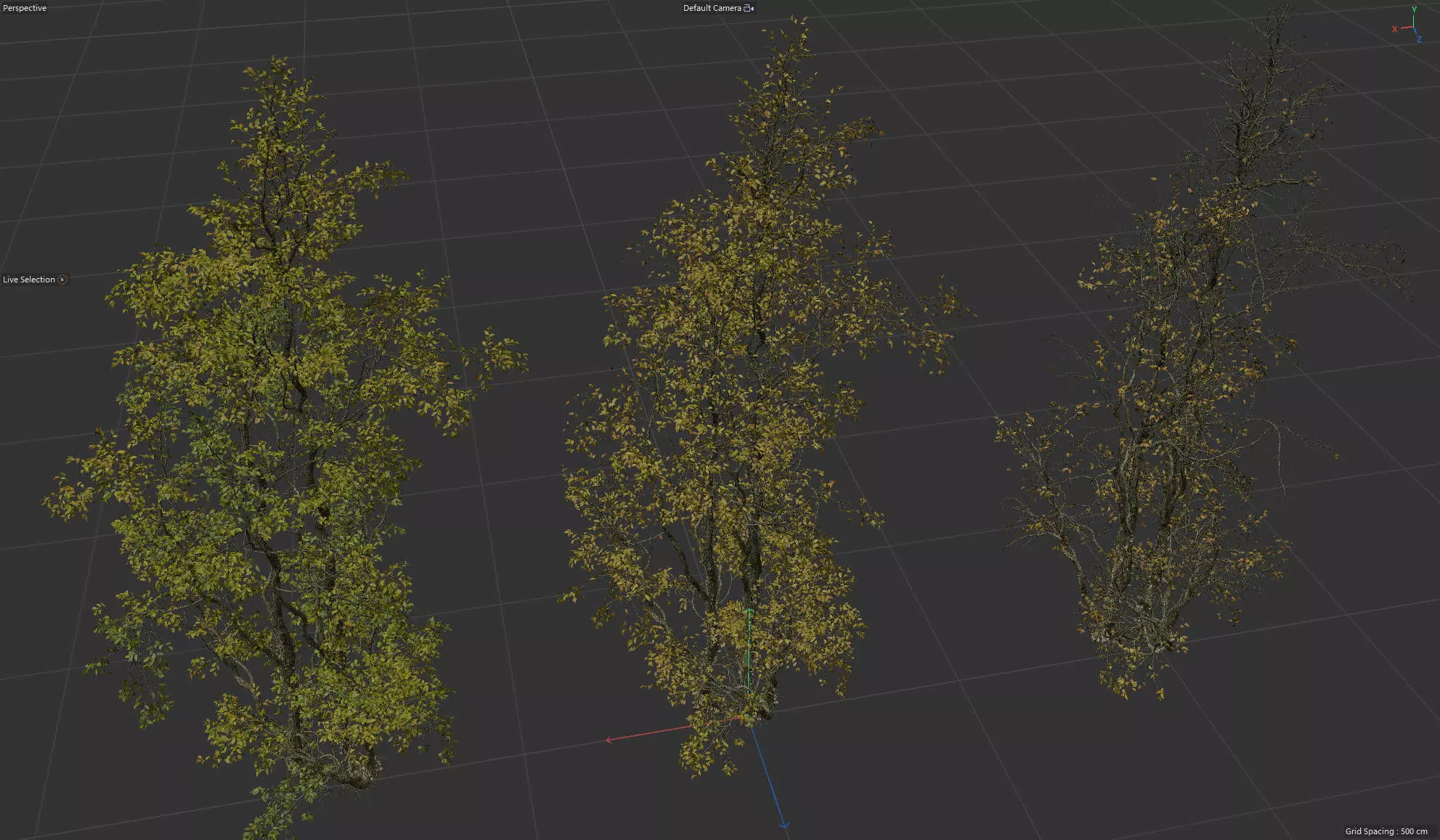This screenshot has height=840, width=1440.
Task: Click the Default Camera label
Action: coord(712,8)
